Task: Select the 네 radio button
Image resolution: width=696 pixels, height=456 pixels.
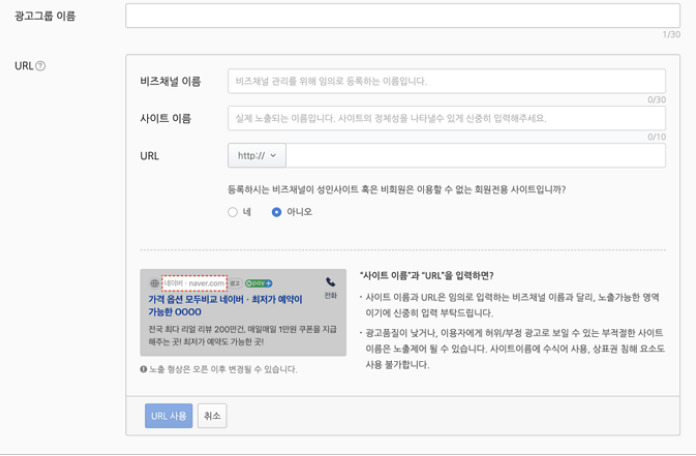Action: click(x=233, y=212)
